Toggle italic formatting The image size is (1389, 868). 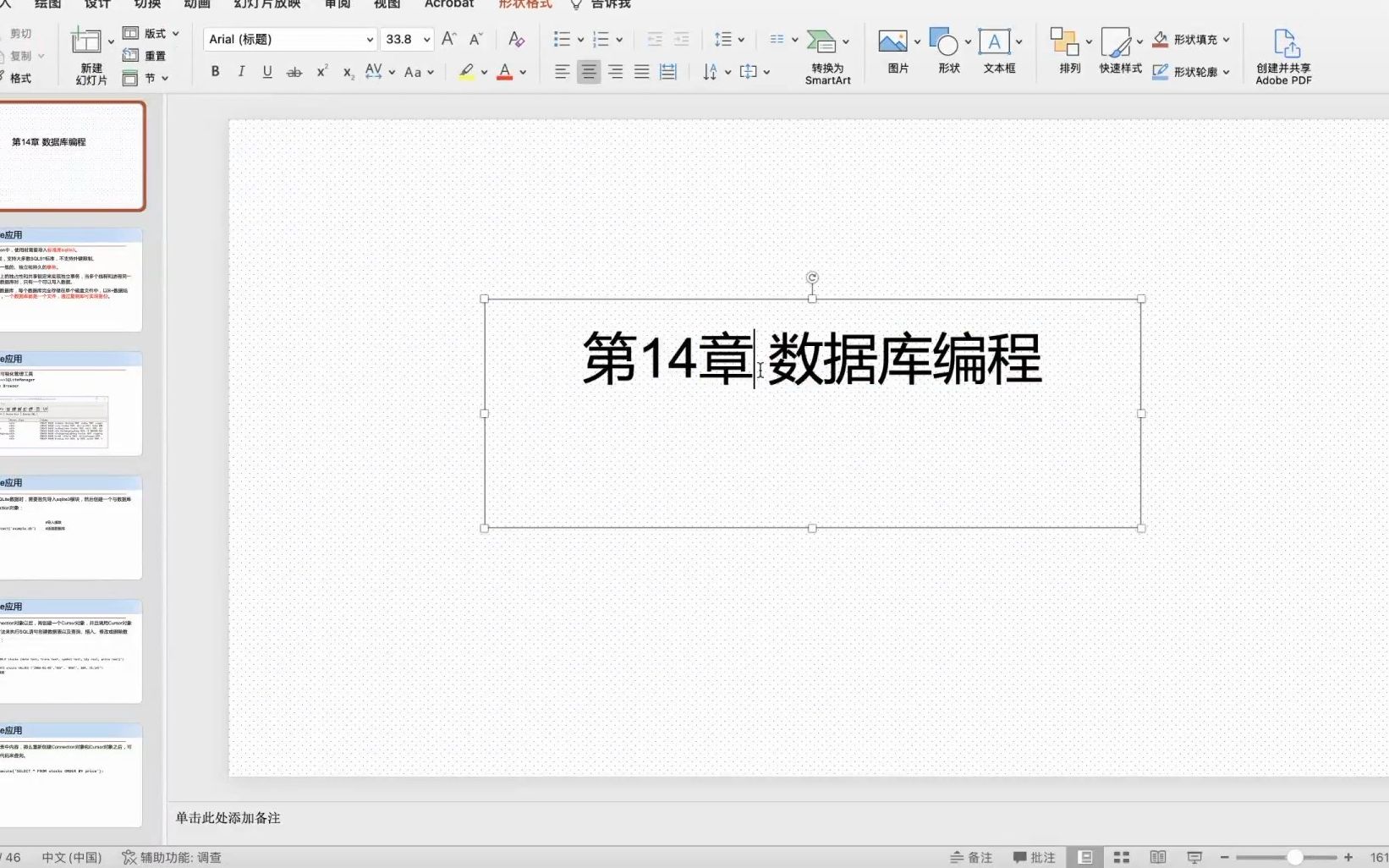(241, 72)
